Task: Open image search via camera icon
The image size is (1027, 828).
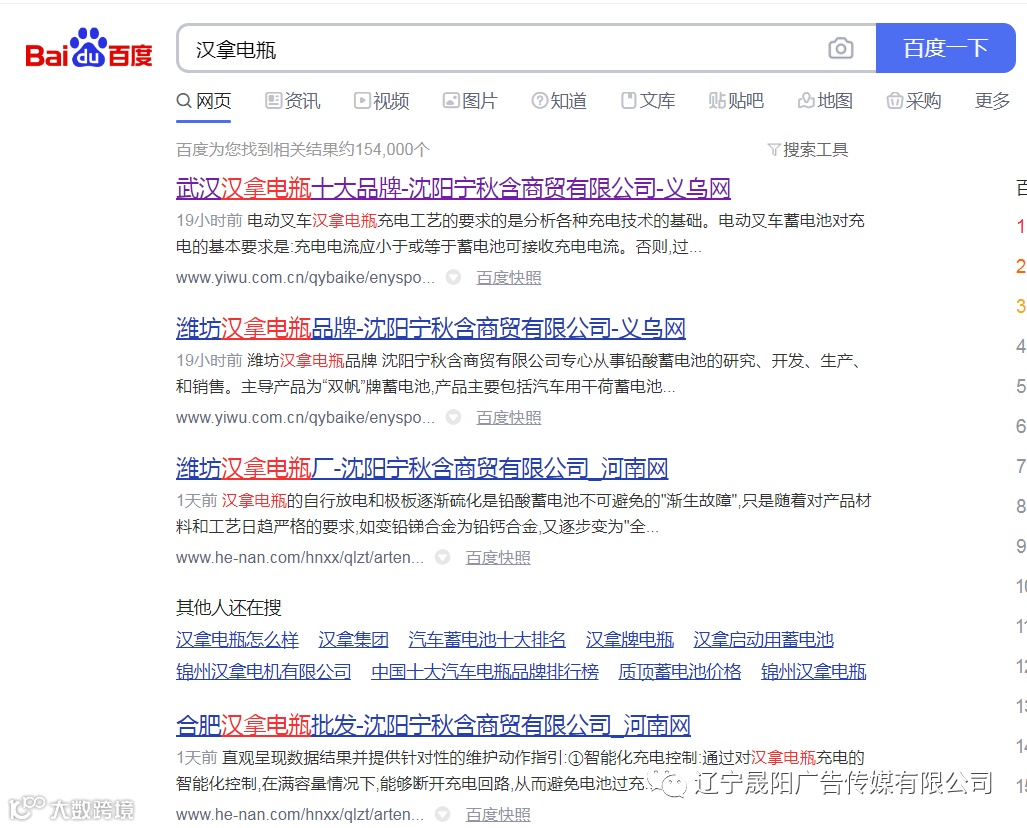Action: (840, 48)
